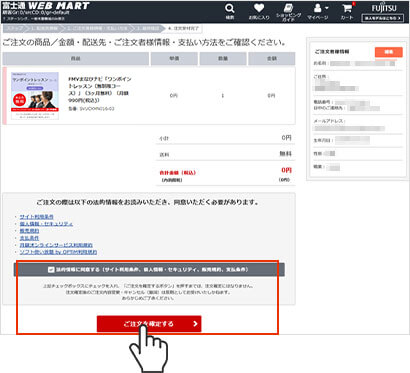Click the button under the Fujitsu logo
Image resolution: width=410 pixels, height=373 pixels.
click(383, 18)
